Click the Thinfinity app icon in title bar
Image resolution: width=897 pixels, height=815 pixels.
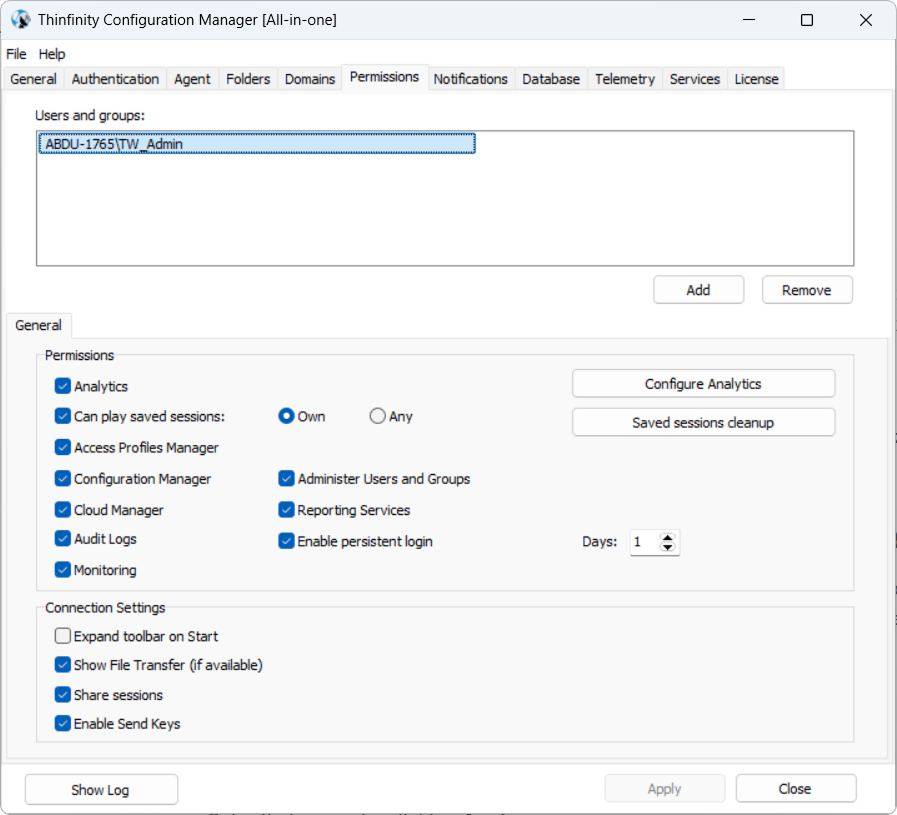click(x=20, y=20)
